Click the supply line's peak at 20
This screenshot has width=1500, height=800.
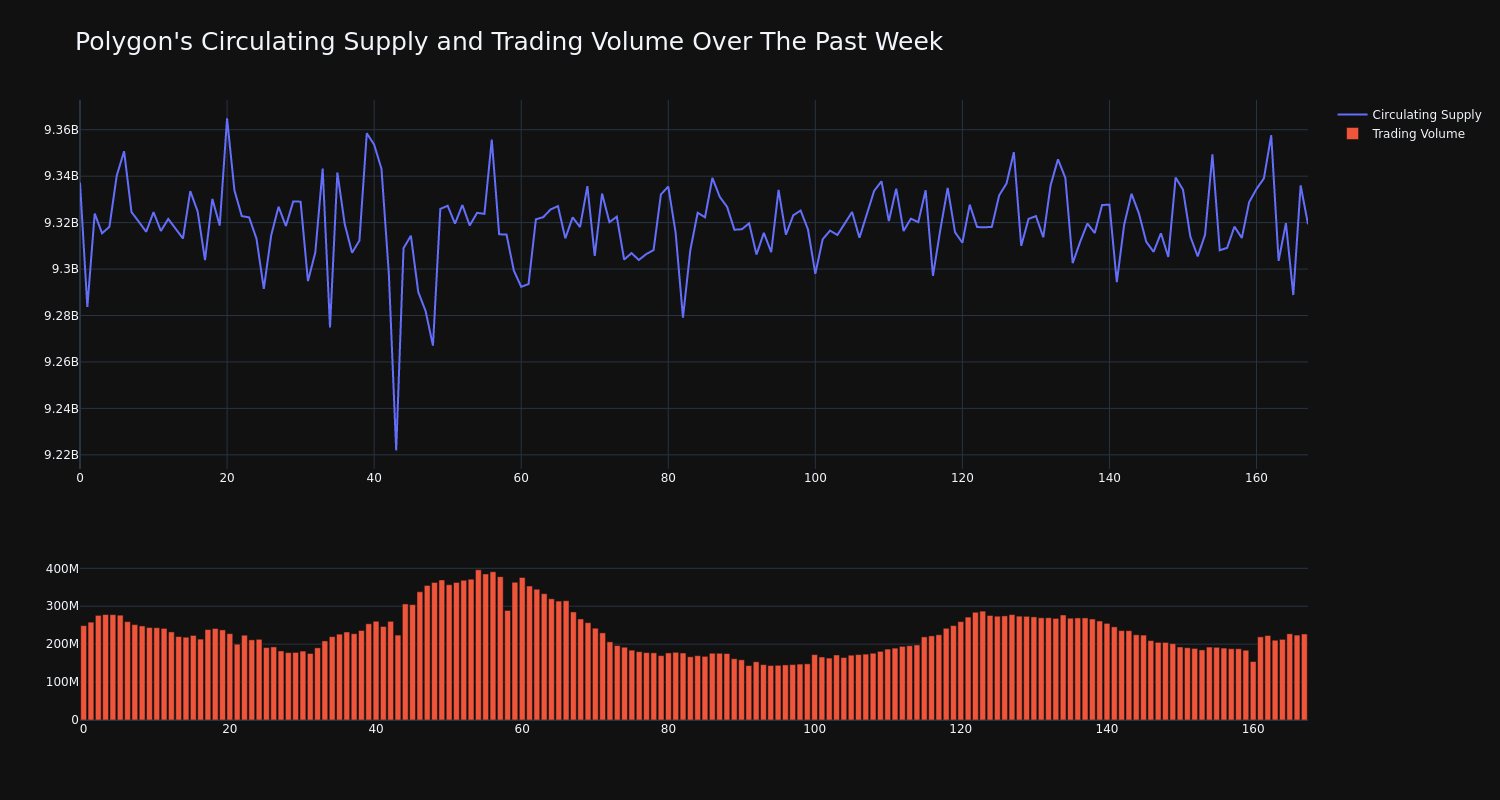tap(227, 119)
